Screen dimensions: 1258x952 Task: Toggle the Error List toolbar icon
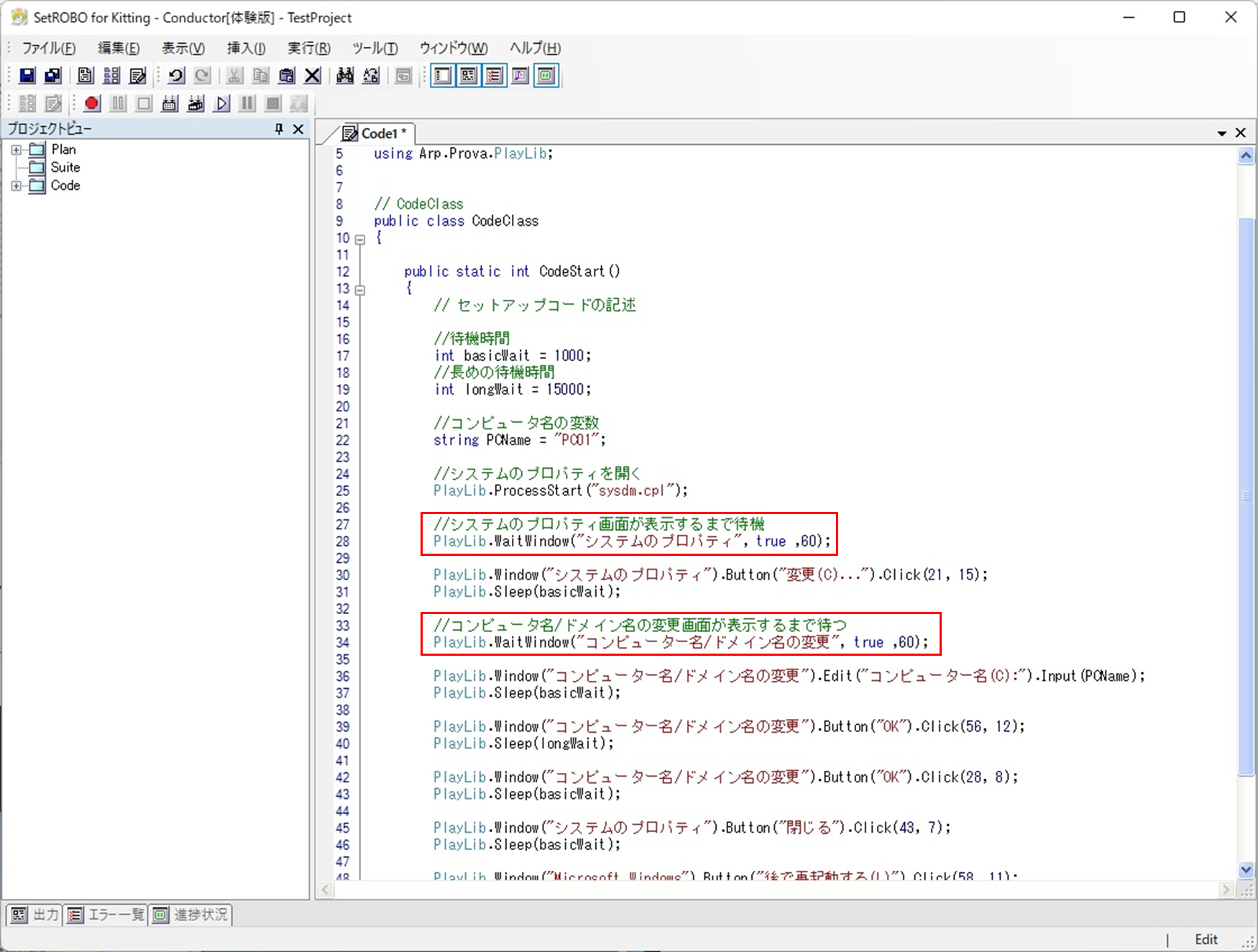495,75
